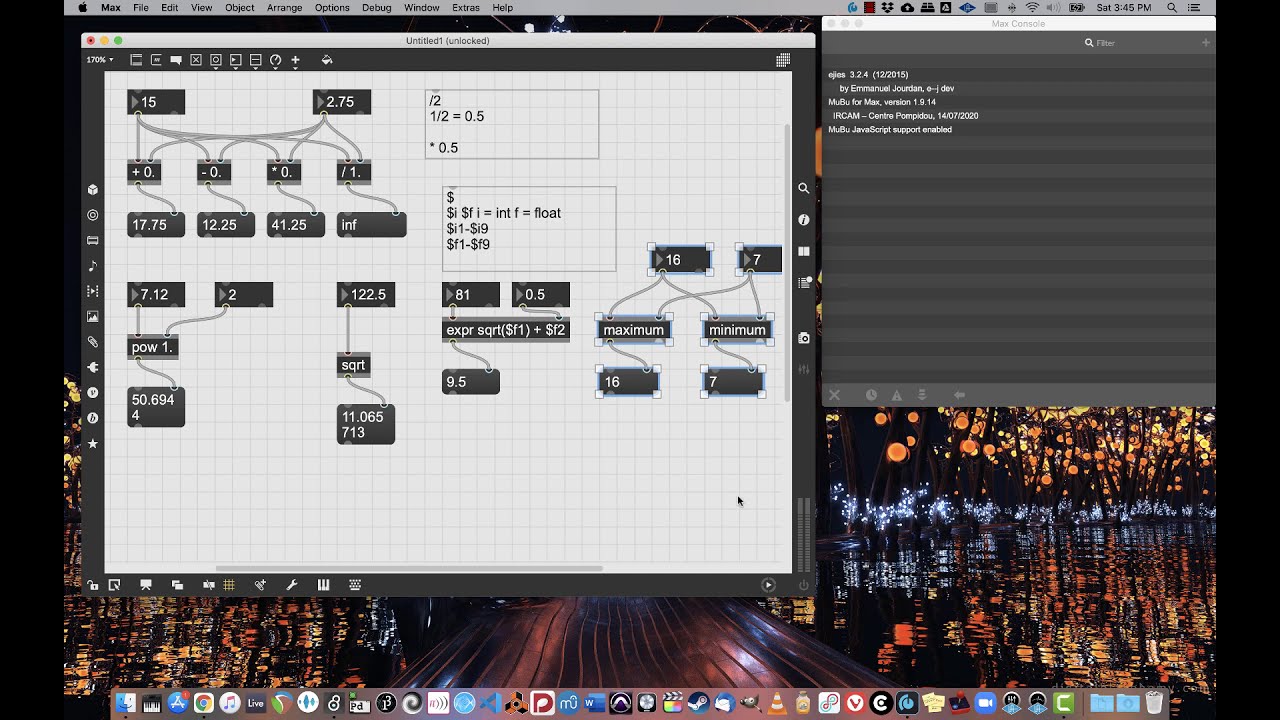Open the button objects dropdown in toolbar

click(216, 60)
